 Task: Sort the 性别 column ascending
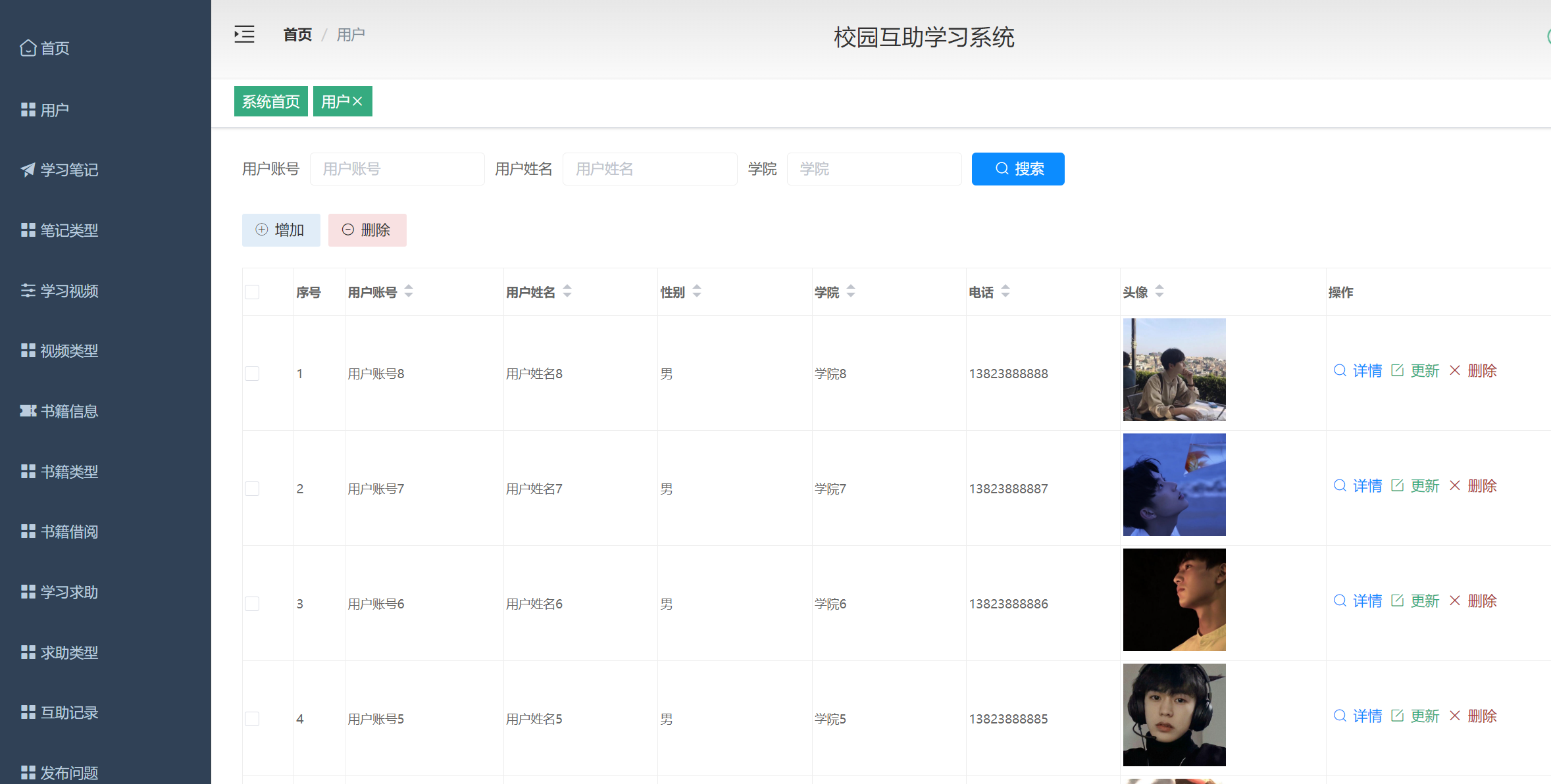click(698, 287)
